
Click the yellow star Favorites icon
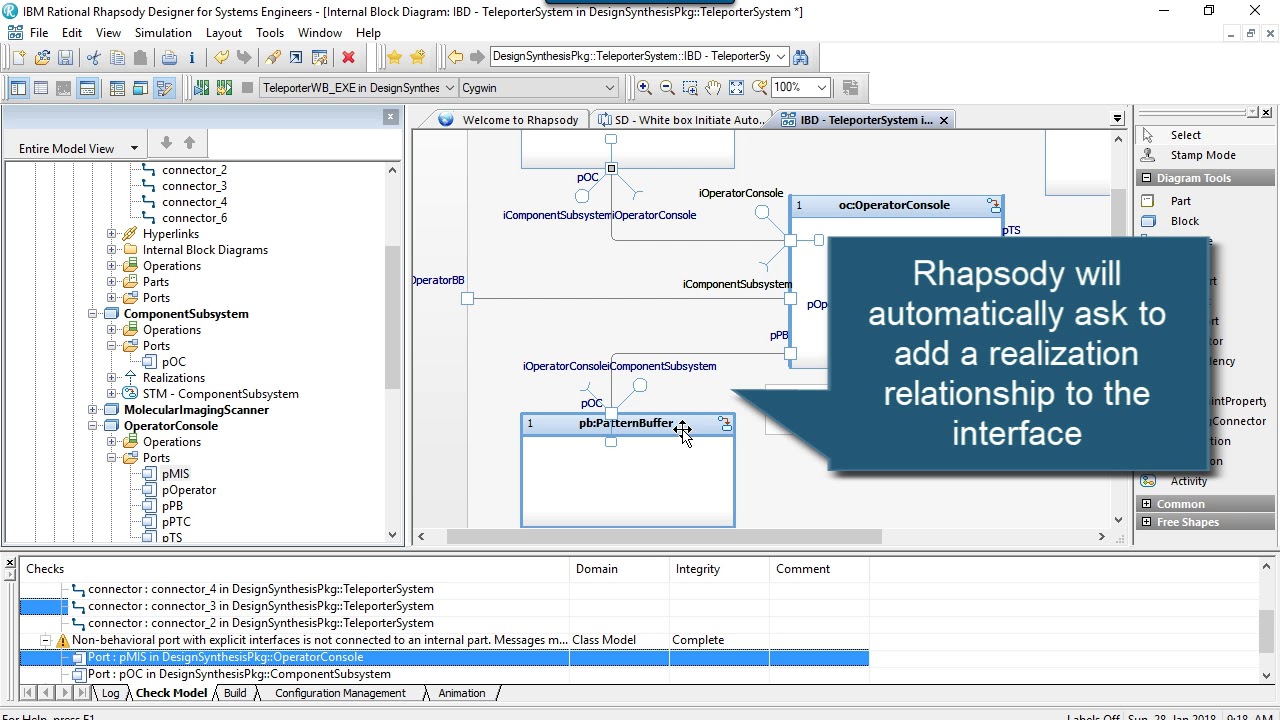pyautogui.click(x=394, y=58)
